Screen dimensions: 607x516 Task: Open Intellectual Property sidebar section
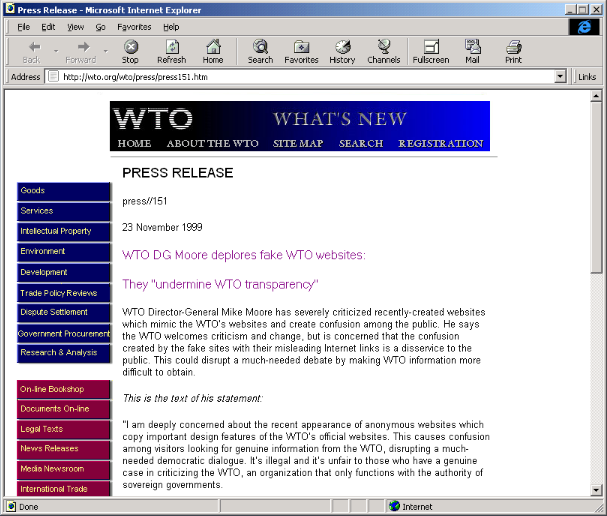pyautogui.click(x=63, y=231)
